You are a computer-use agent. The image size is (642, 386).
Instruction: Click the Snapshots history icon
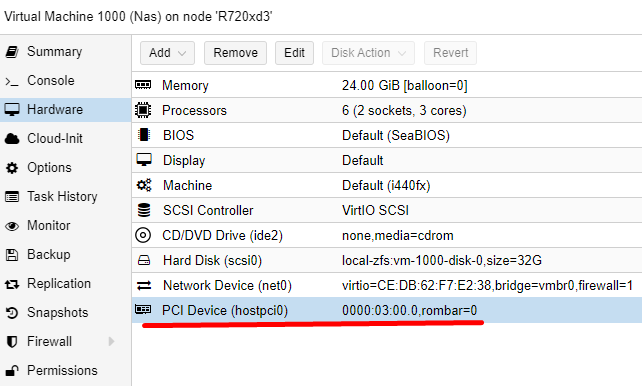12,313
